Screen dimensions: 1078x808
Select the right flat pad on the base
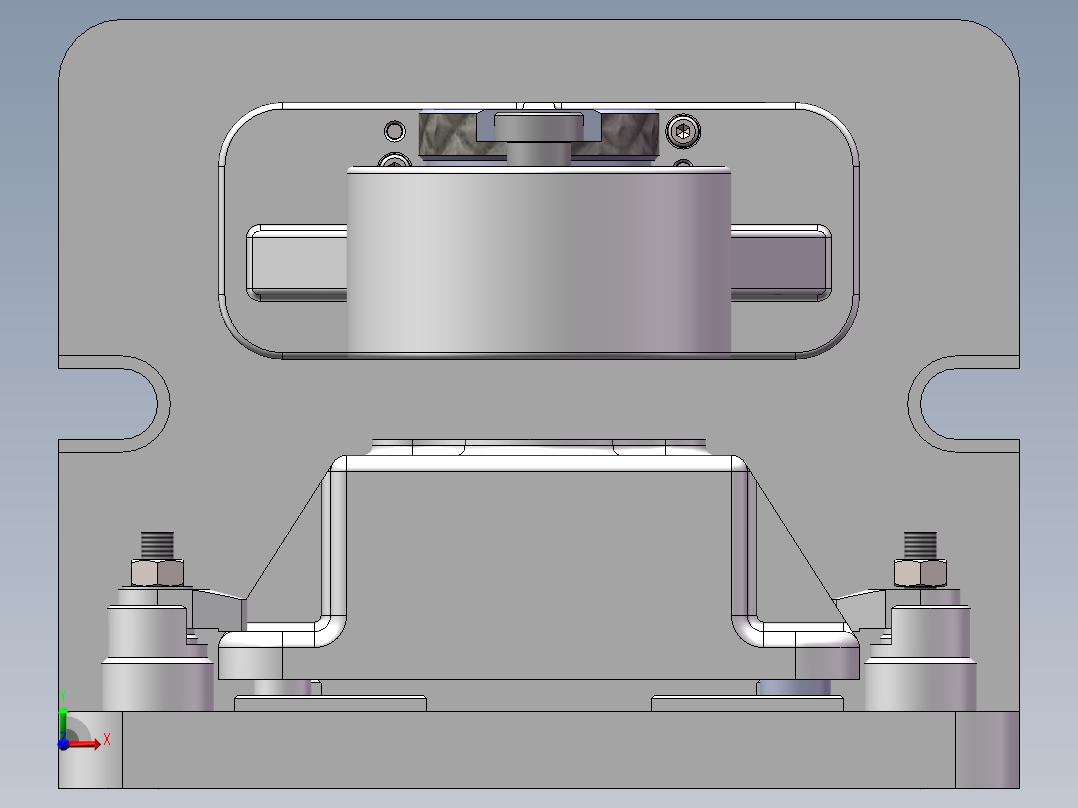747,703
